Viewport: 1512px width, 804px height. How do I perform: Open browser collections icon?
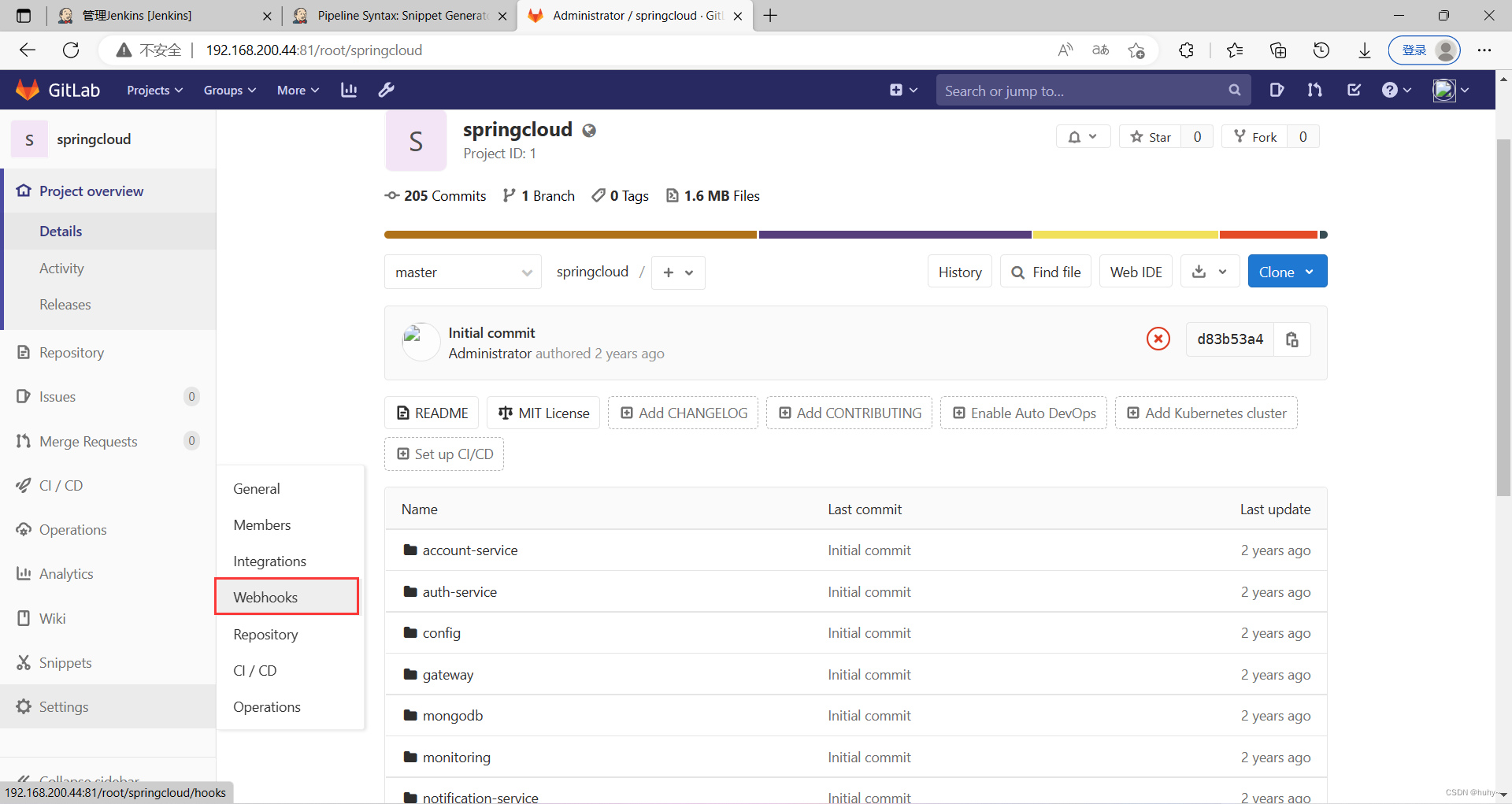click(1277, 50)
